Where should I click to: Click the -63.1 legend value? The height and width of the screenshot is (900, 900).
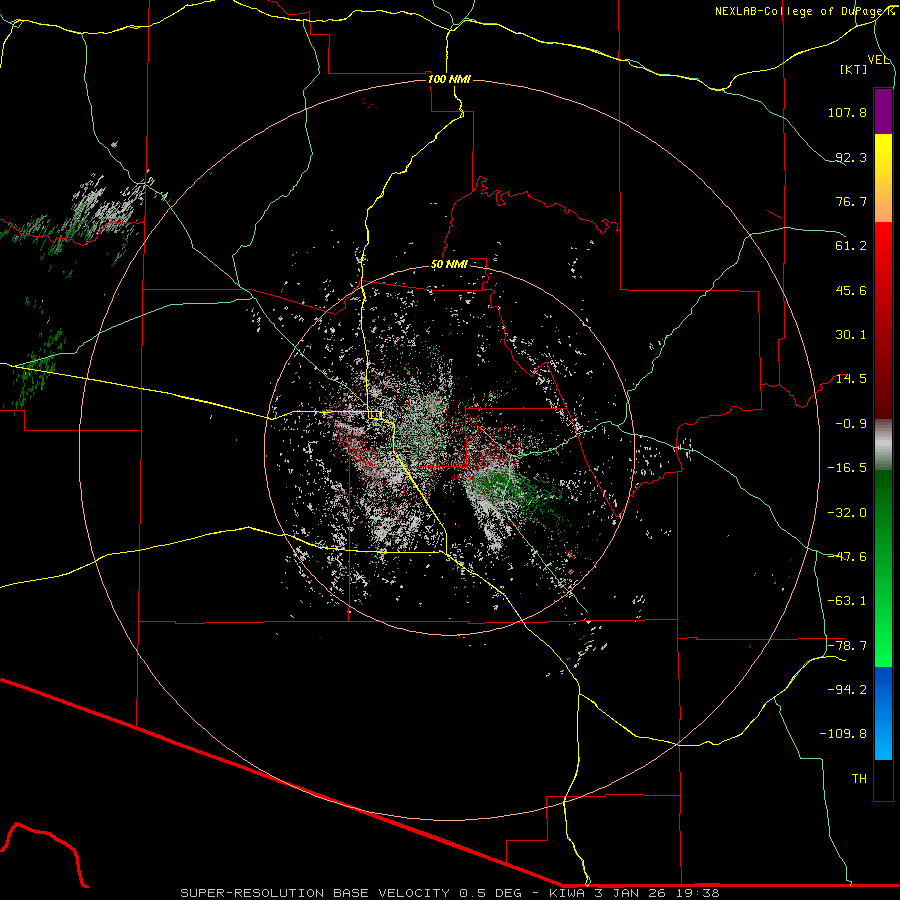coord(847,601)
